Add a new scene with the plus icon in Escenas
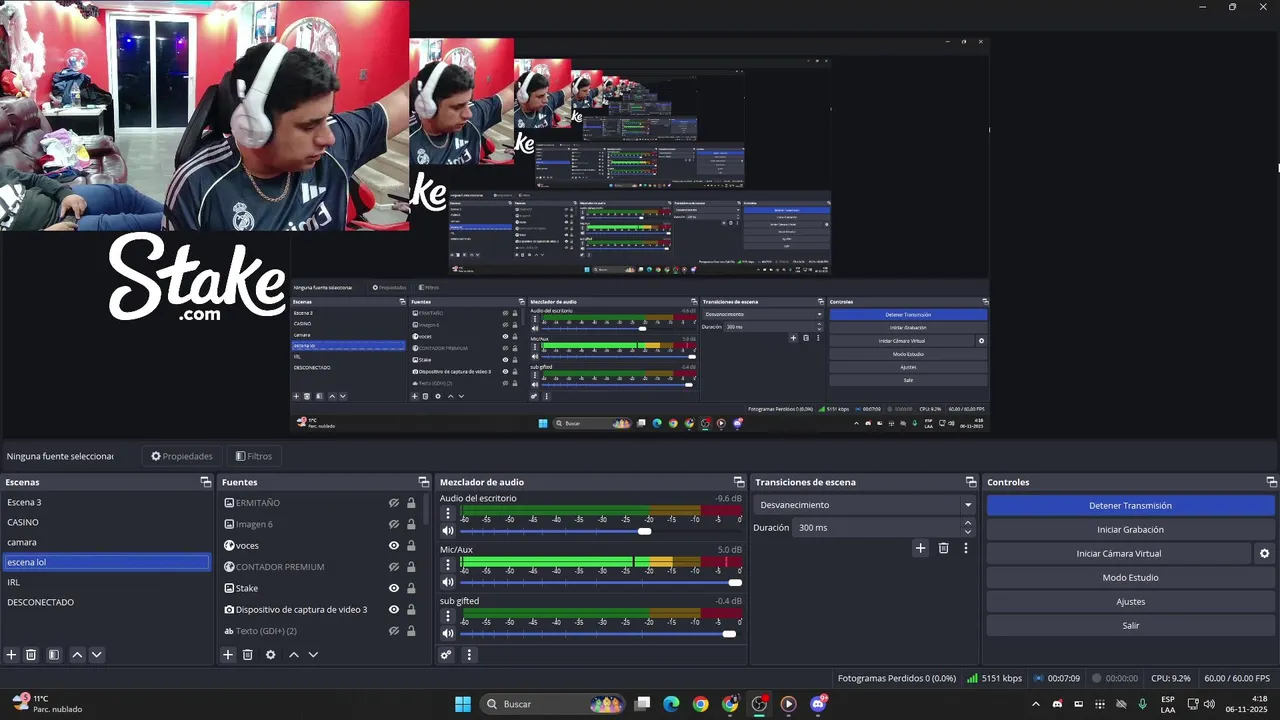The height and width of the screenshot is (720, 1280). pos(12,655)
